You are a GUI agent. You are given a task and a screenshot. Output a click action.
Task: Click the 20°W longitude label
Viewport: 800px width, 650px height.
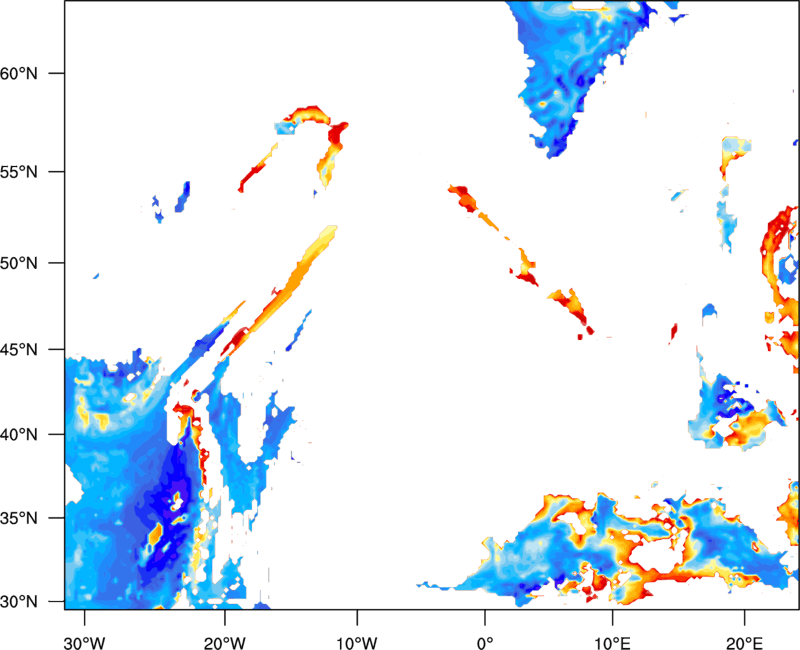tap(224, 643)
